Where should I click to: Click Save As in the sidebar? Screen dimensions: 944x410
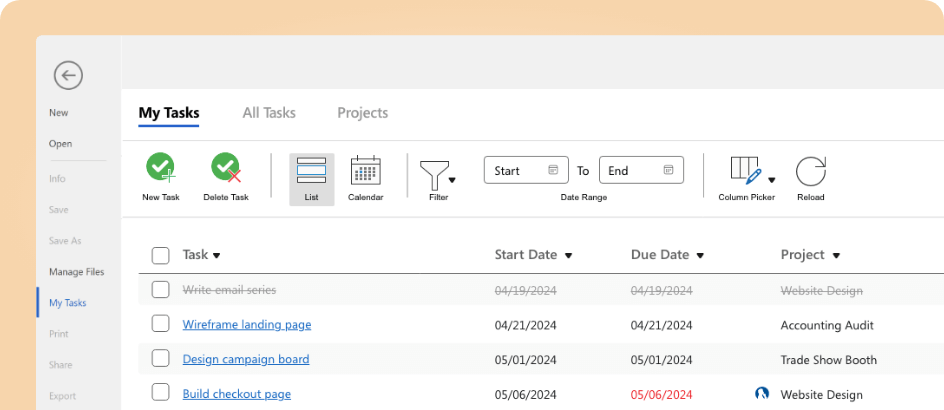pyautogui.click(x=65, y=241)
